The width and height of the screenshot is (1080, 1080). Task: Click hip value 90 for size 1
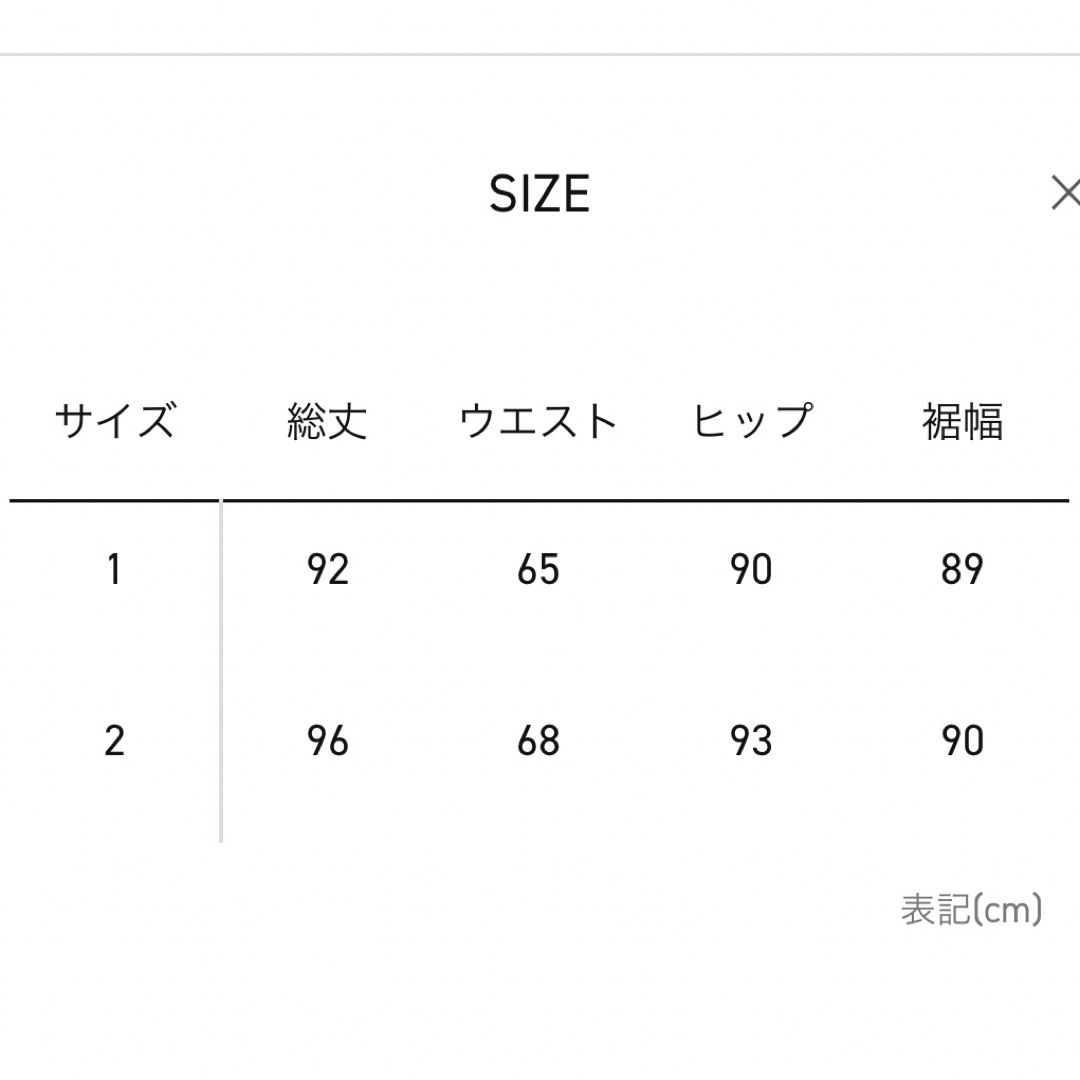751,570
